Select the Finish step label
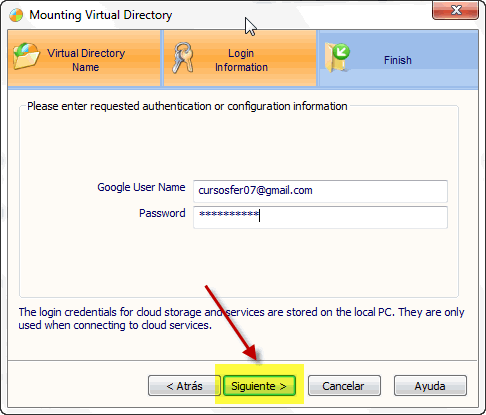Image resolution: width=486 pixels, height=415 pixels. point(398,60)
